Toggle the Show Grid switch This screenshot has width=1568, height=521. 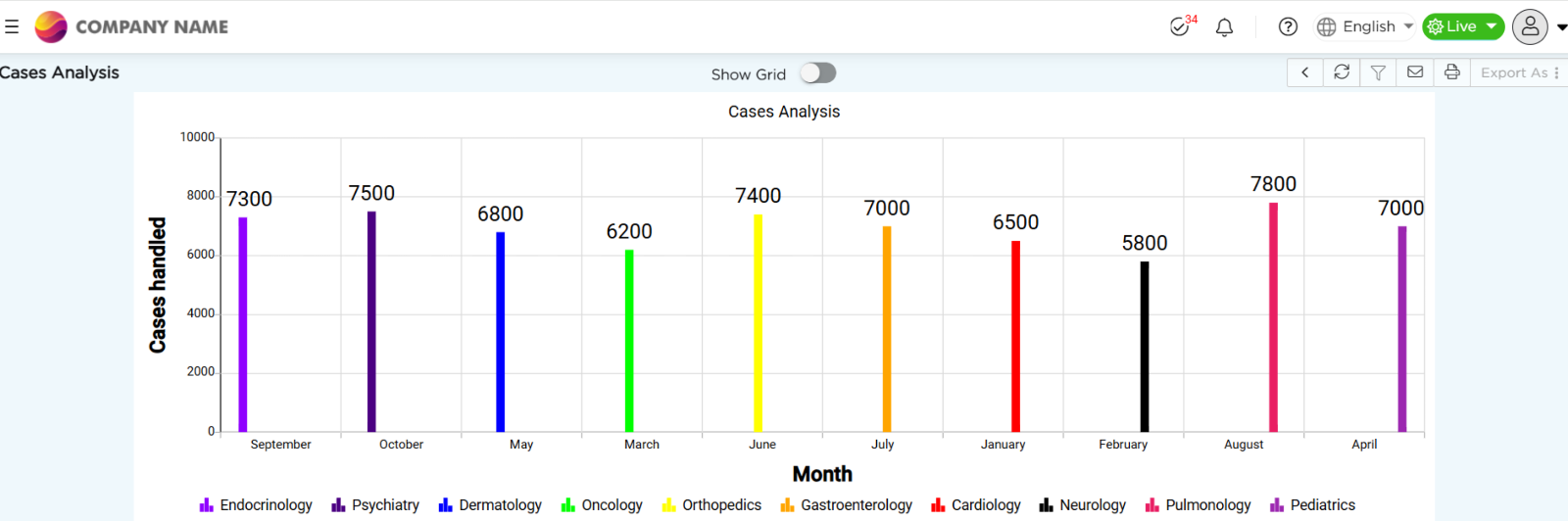[x=817, y=73]
